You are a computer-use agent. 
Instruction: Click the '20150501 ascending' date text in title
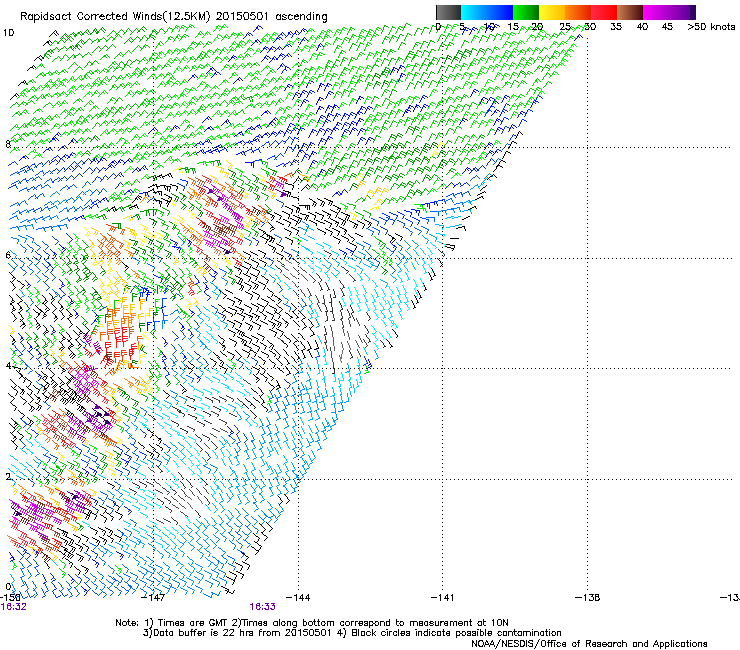(271, 16)
